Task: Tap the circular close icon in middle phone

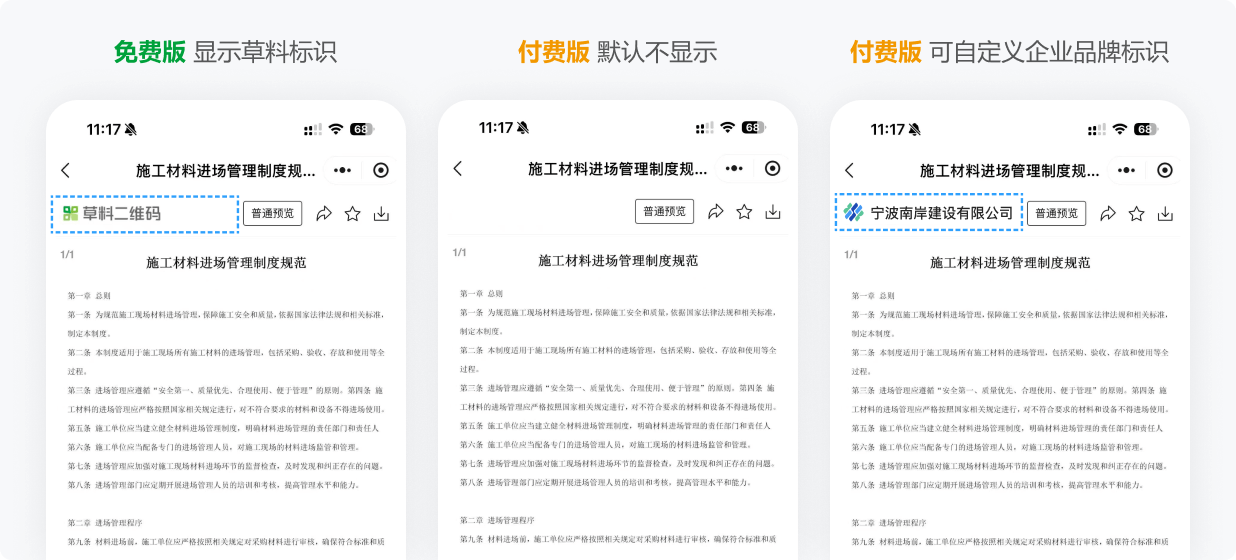Action: click(773, 169)
